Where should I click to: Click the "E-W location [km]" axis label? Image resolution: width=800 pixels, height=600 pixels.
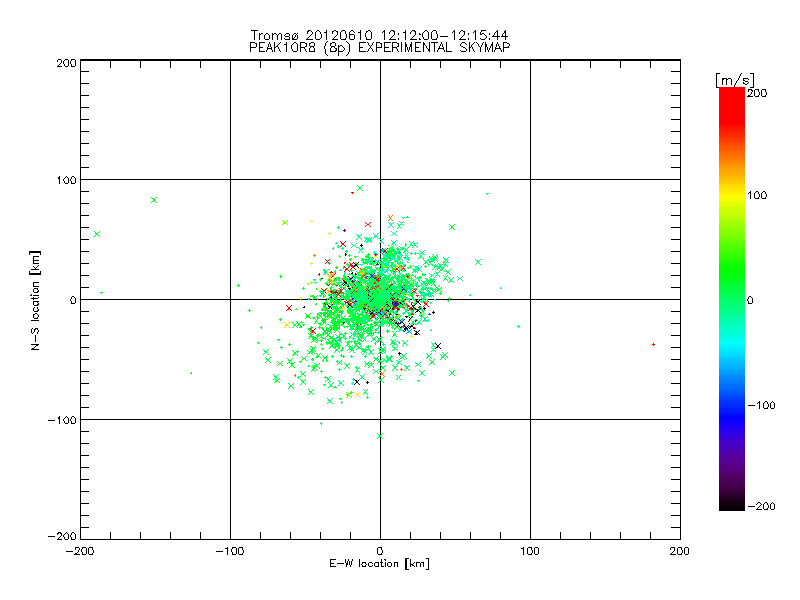click(379, 564)
